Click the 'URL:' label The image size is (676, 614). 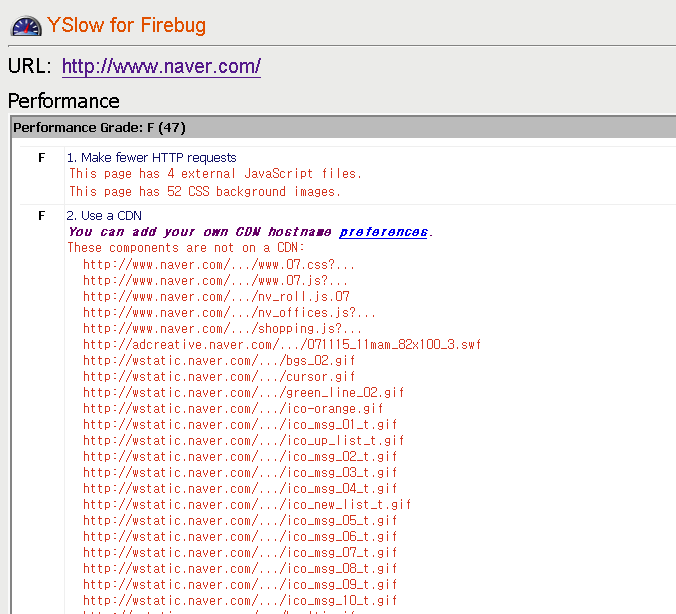point(30,66)
